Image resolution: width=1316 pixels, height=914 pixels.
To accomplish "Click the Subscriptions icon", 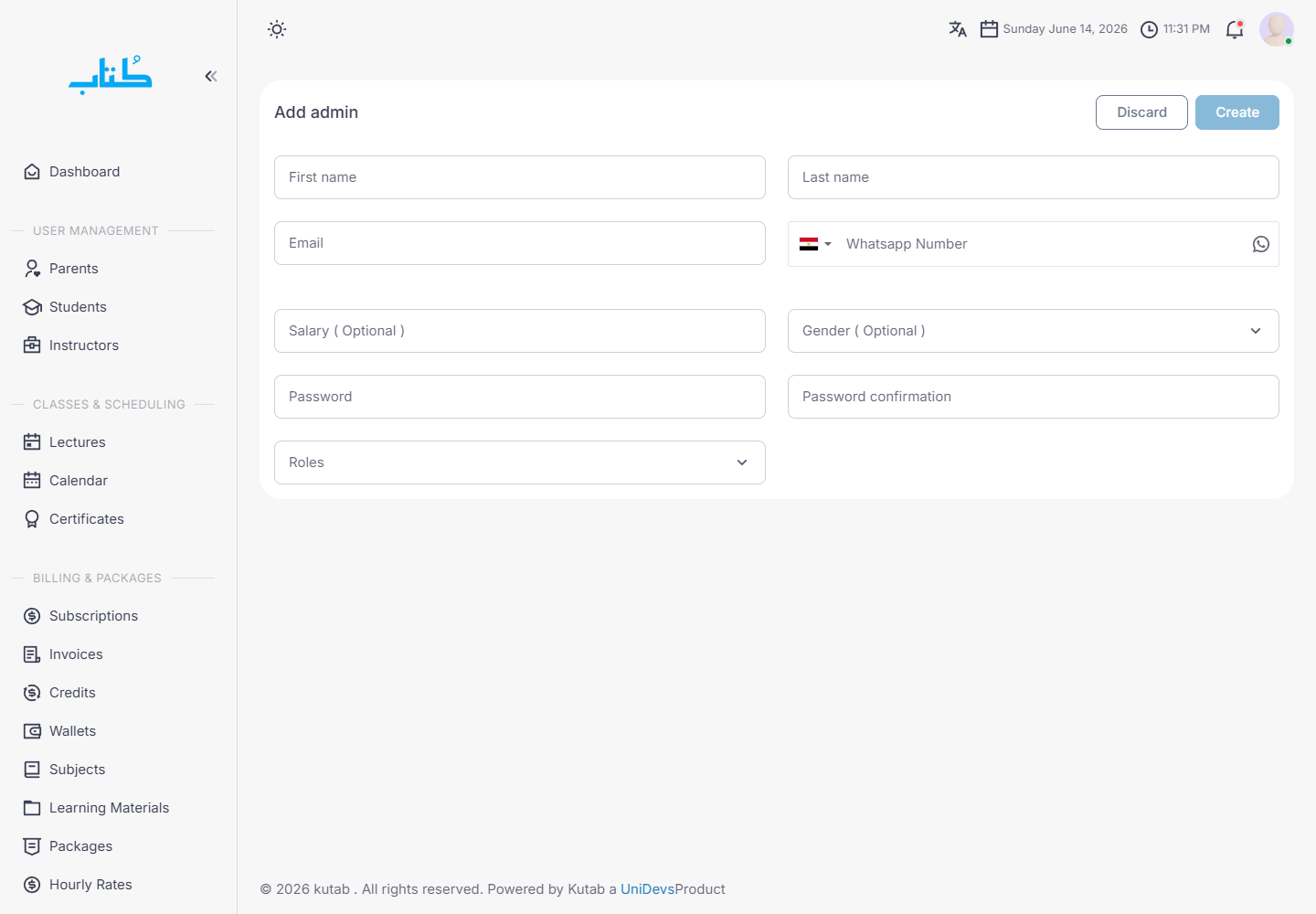I will [32, 616].
